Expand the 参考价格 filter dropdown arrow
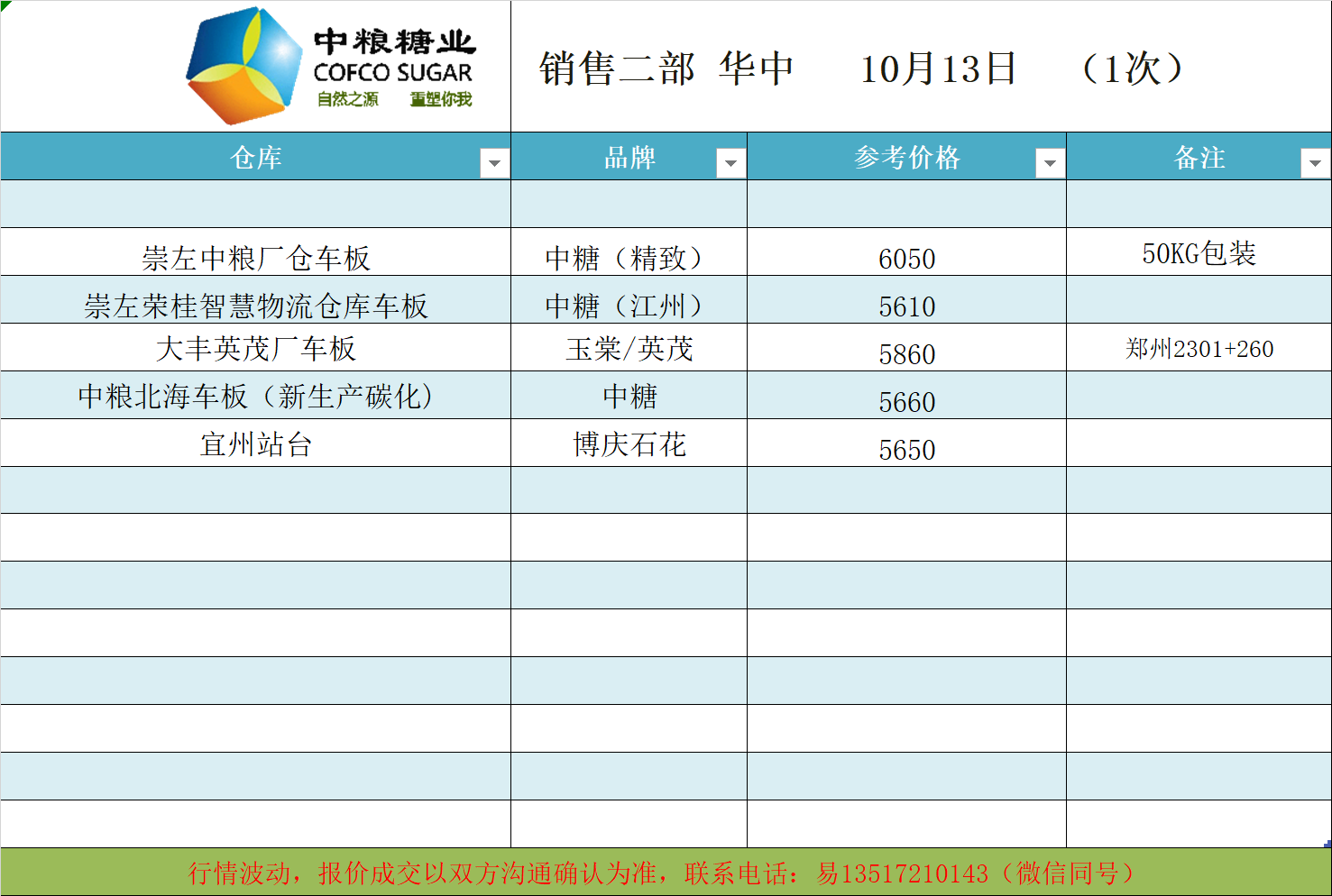 (x=1050, y=163)
